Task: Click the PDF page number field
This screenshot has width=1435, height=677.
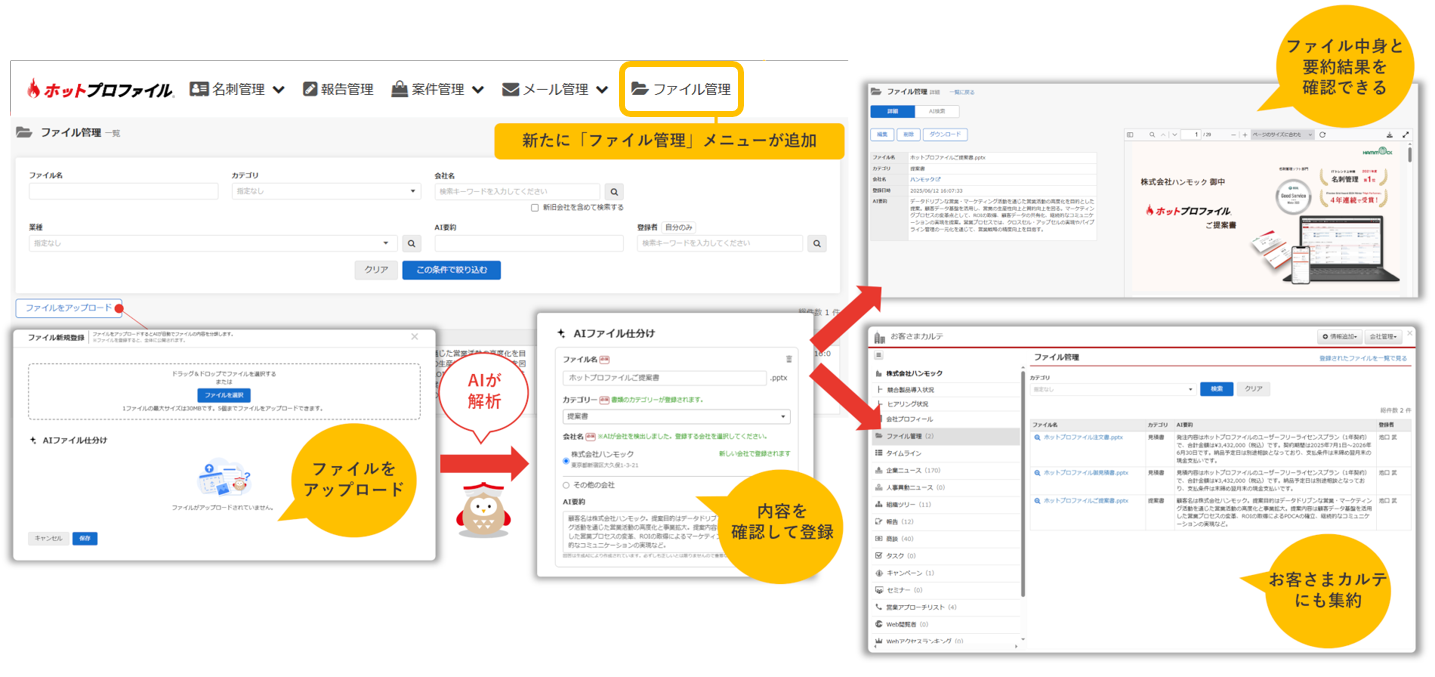Action: (x=1191, y=135)
